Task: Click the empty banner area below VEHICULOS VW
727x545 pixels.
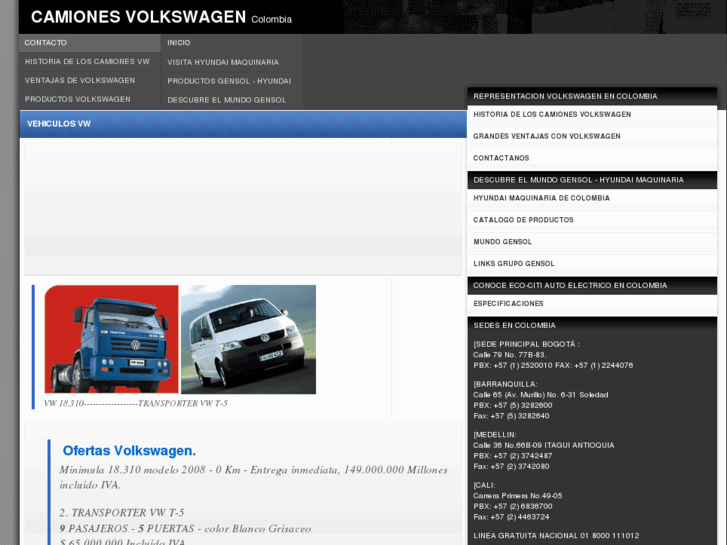Action: pyautogui.click(x=243, y=209)
